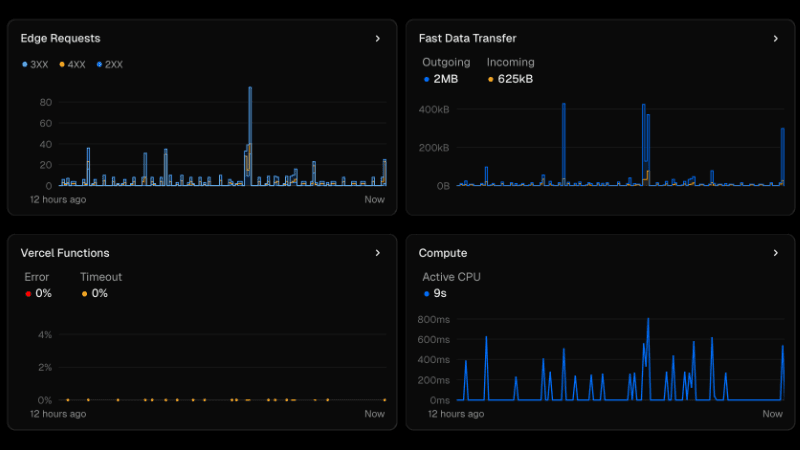Toggle the 3XX series in legend

(x=35, y=64)
